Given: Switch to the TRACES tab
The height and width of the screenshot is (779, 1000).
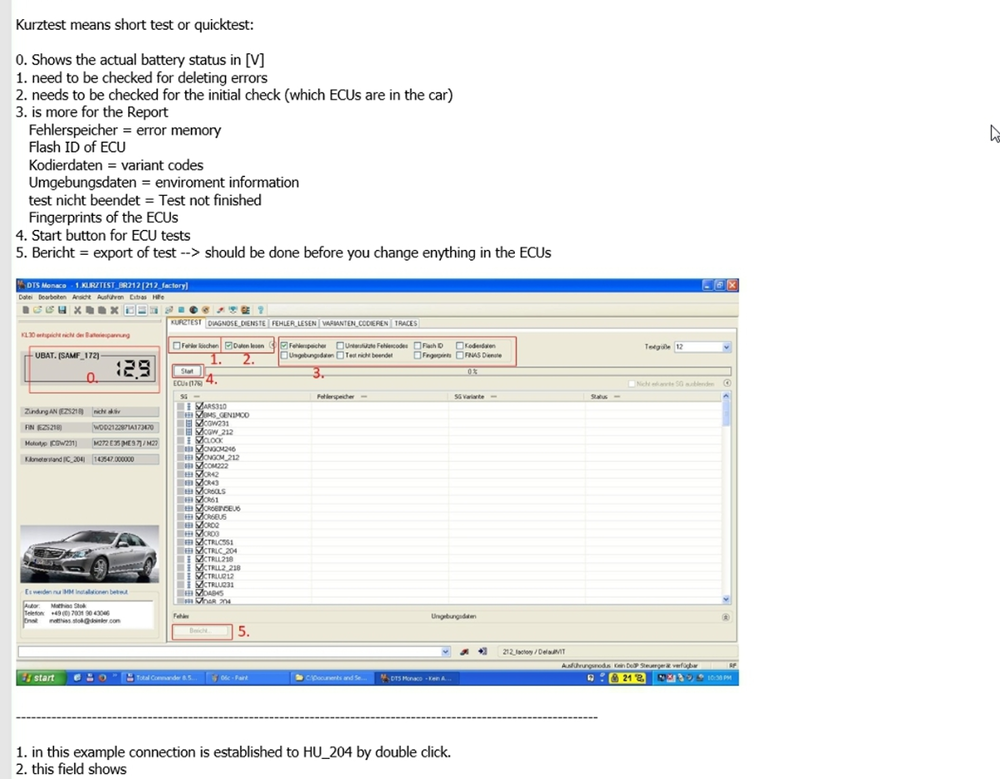Looking at the screenshot, I should [404, 324].
